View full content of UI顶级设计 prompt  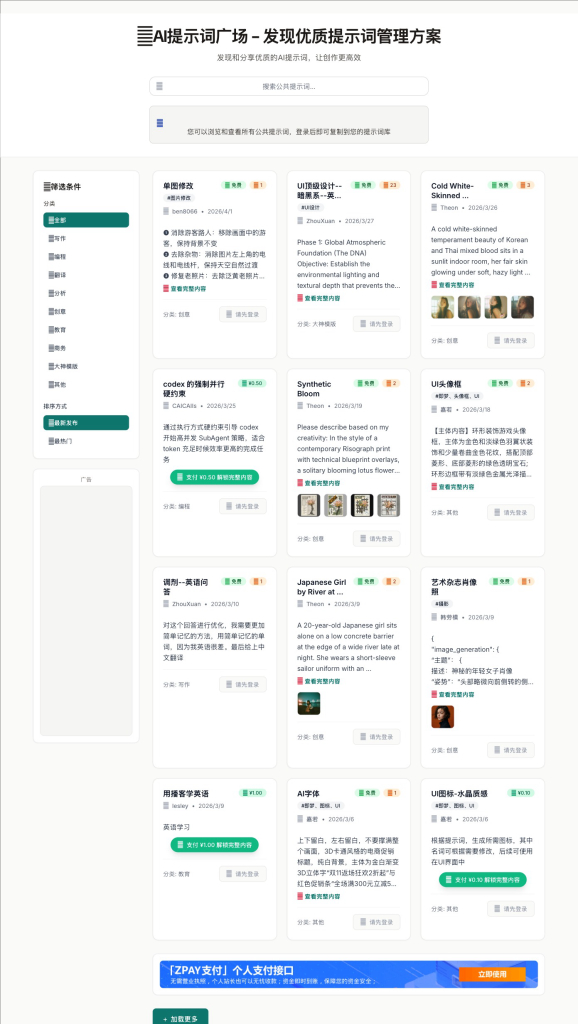tap(318, 298)
